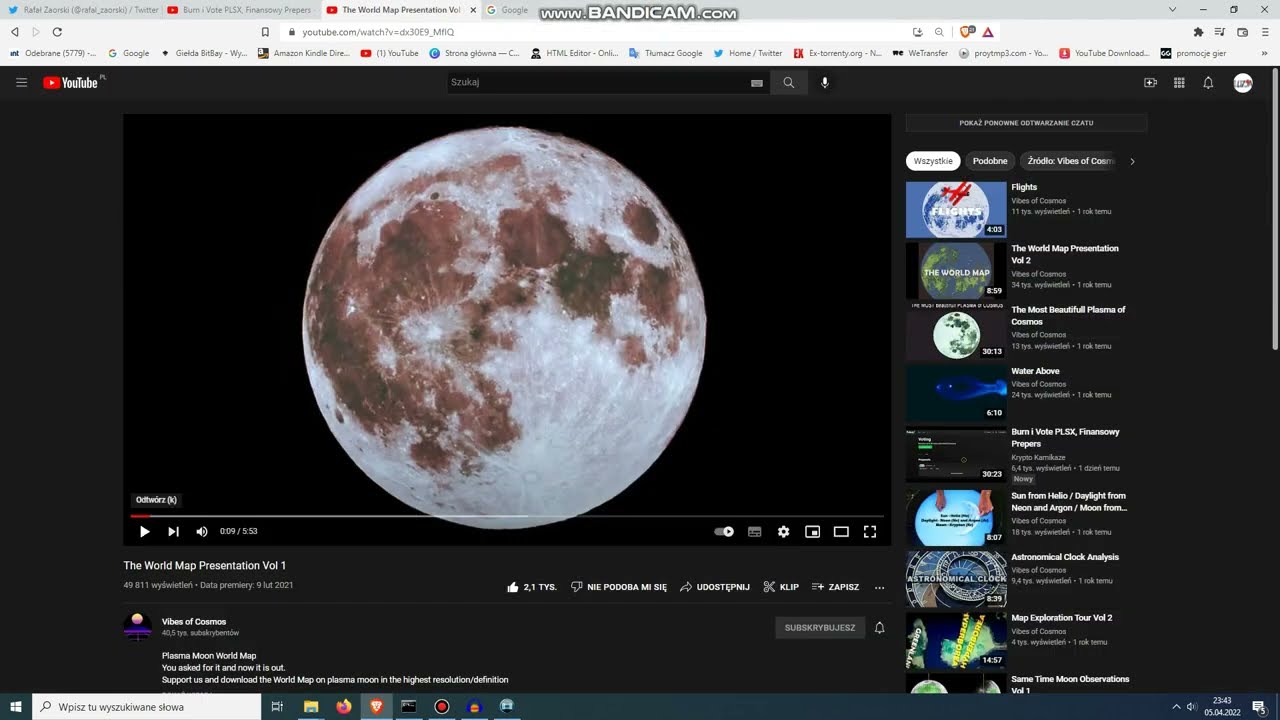Screen dimensions: 1280x720
Task: Open The World Map Presentation Vol 2 thumbnail
Action: (x=956, y=271)
